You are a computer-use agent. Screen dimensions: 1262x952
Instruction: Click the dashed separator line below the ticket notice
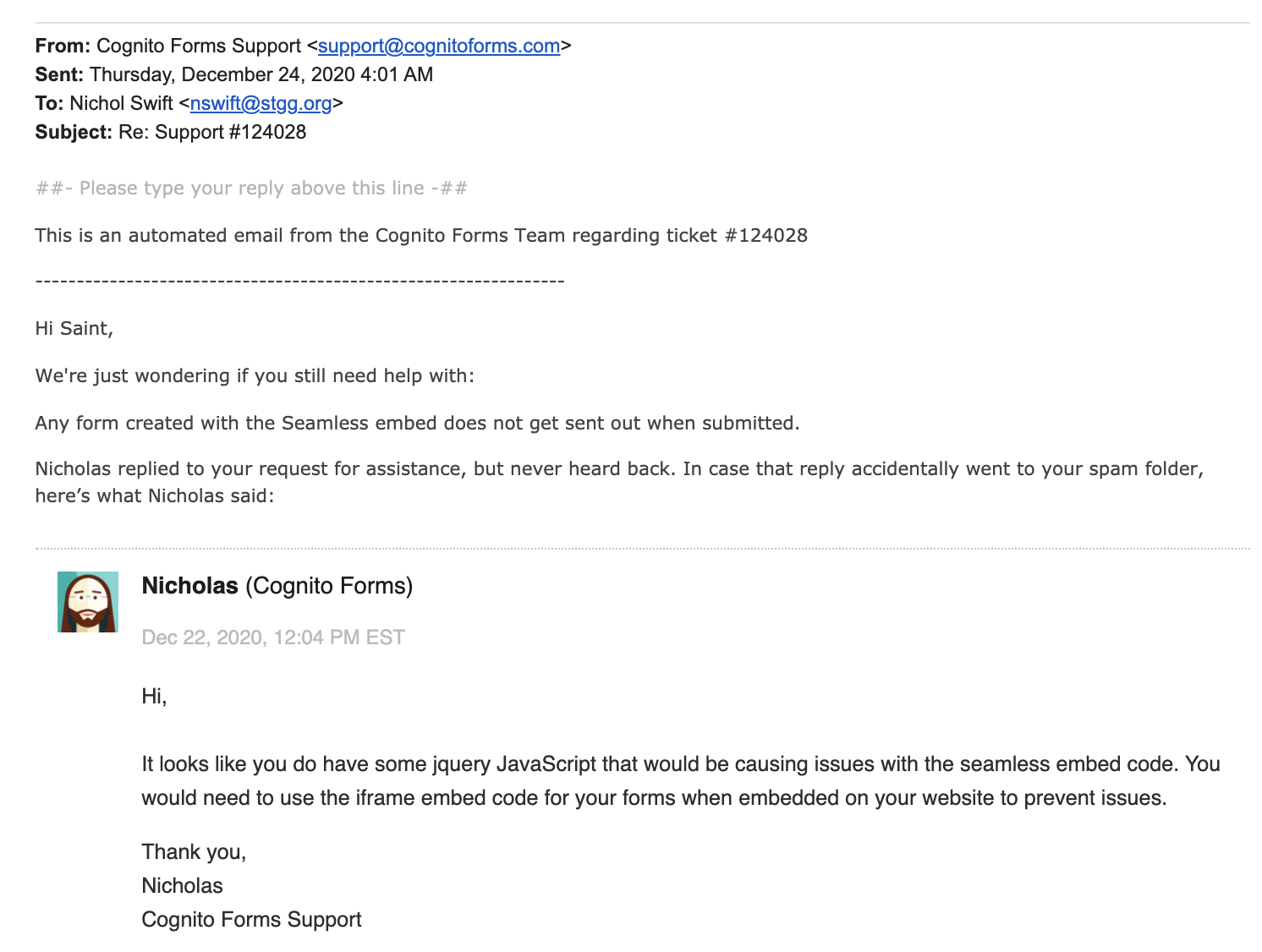(x=299, y=281)
